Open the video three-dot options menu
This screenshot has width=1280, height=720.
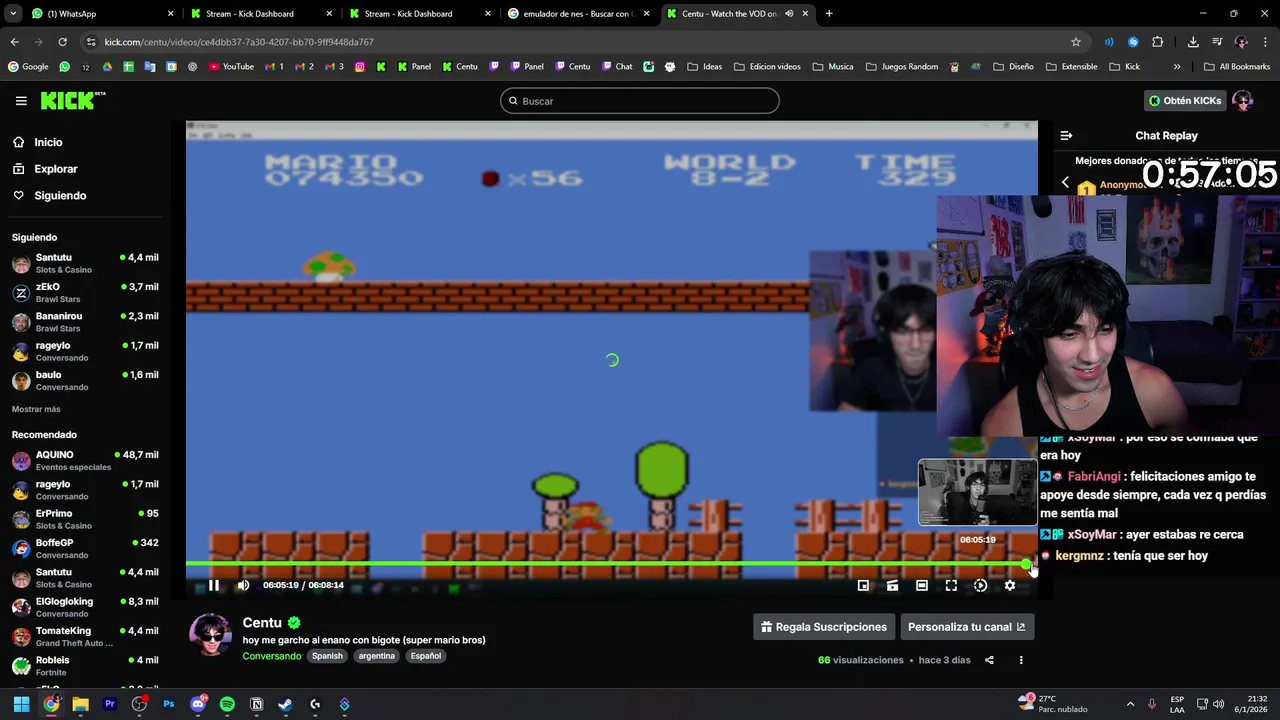1021,660
